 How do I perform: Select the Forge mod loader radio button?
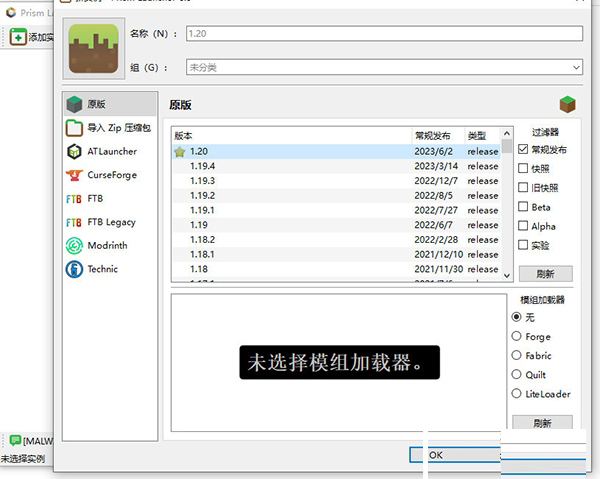pos(517,336)
